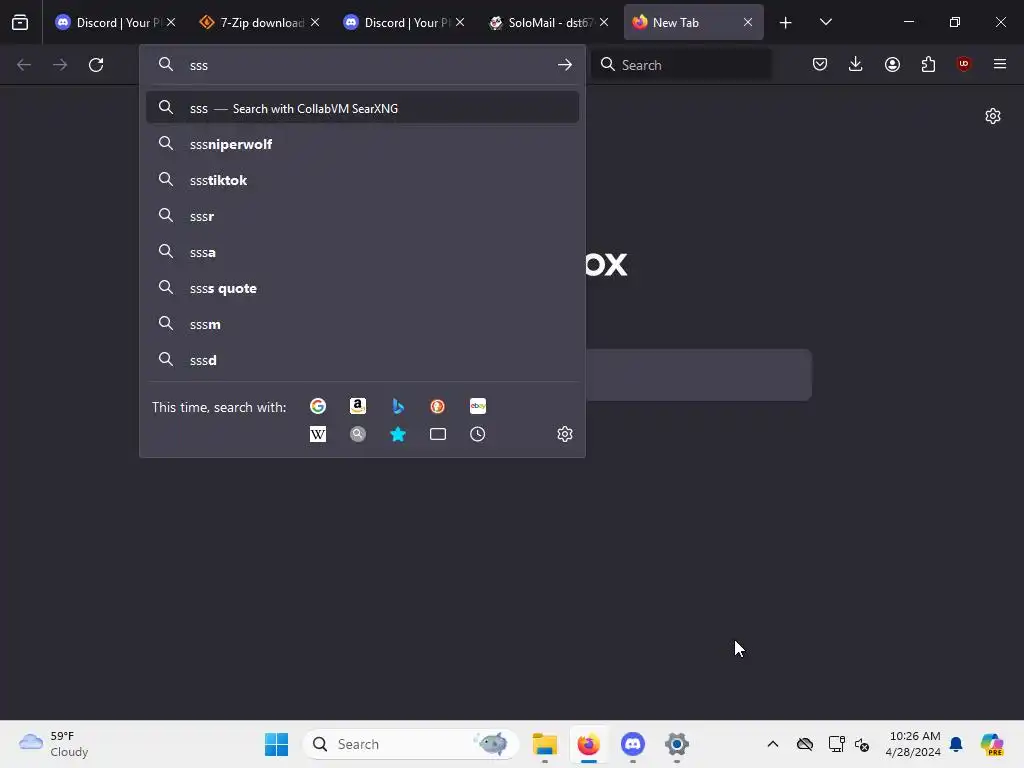Open the OneDrive cloud tray icon
Viewport: 1024px width, 768px height.
click(805, 744)
